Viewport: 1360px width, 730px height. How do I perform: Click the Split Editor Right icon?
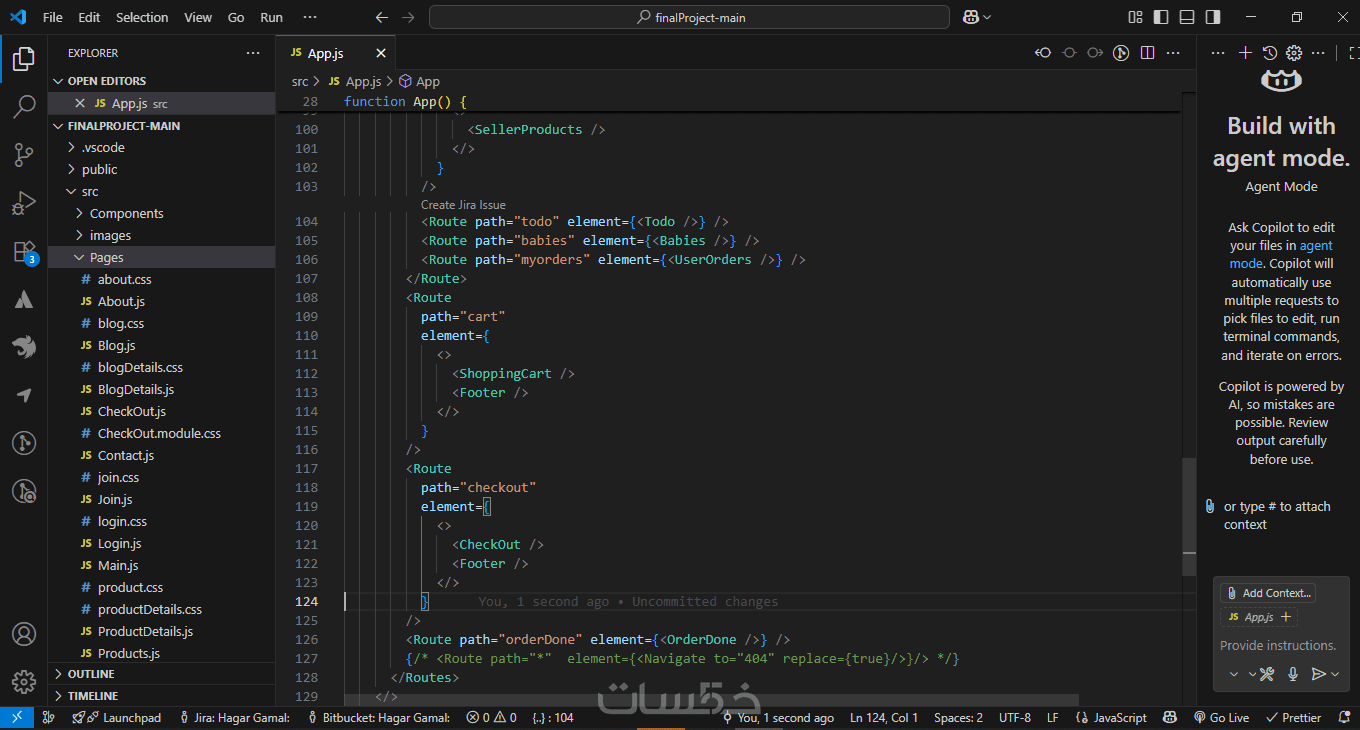[x=1147, y=53]
